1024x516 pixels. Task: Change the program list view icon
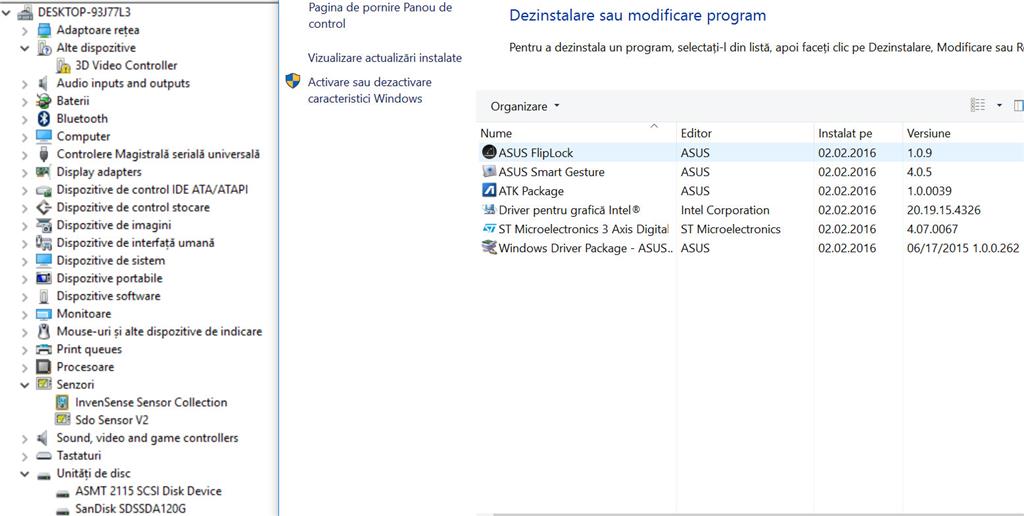(x=978, y=106)
